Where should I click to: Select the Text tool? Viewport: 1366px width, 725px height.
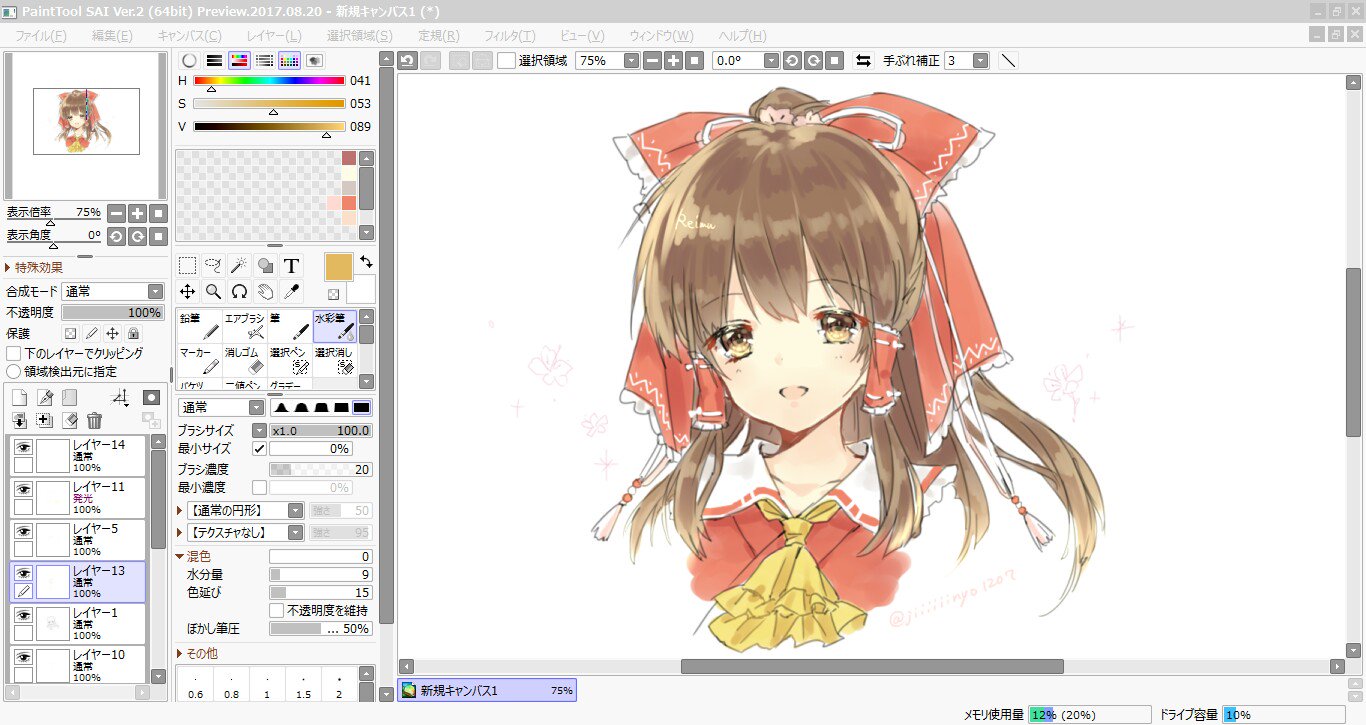click(x=291, y=265)
